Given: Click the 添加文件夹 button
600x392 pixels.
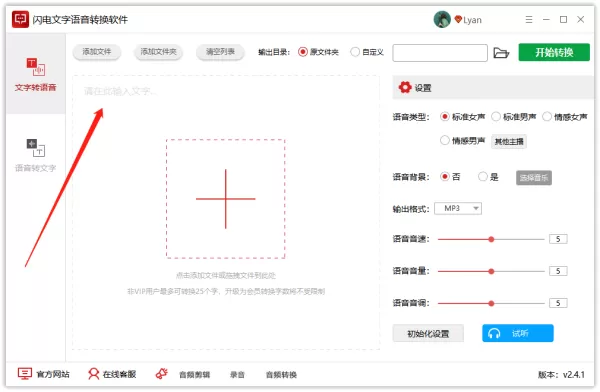Looking at the screenshot, I should 158,52.
